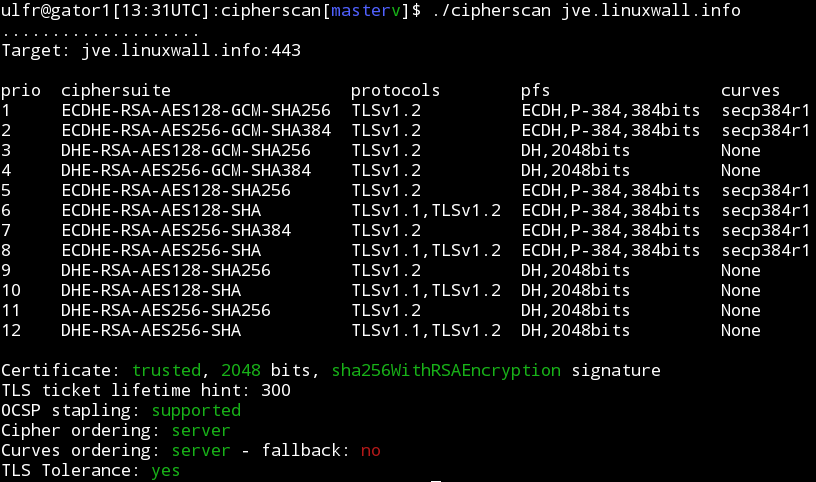Viewport: 816px width, 482px height.
Task: Click the green 2048 bits value
Action: pyautogui.click(x=240, y=371)
